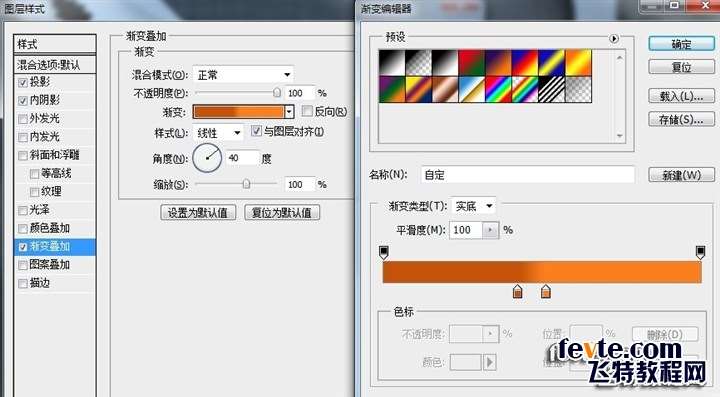Select the right opacity stop above gradient bar
Screen dimensions: 720x397
(700, 252)
